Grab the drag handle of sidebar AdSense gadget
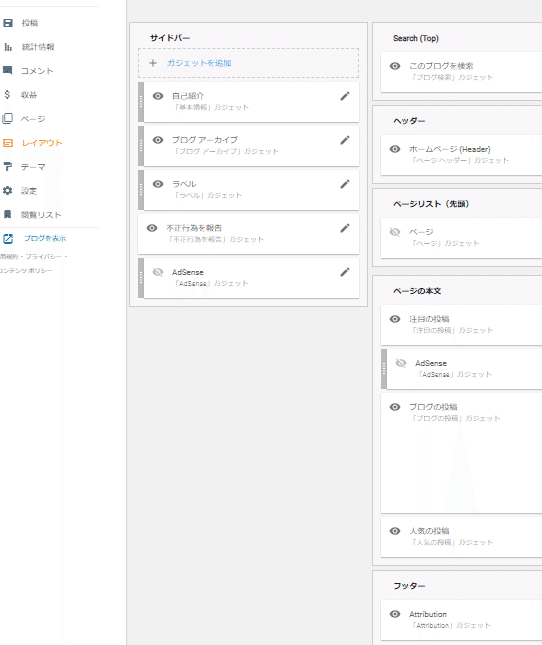The image size is (542, 645). (x=141, y=278)
